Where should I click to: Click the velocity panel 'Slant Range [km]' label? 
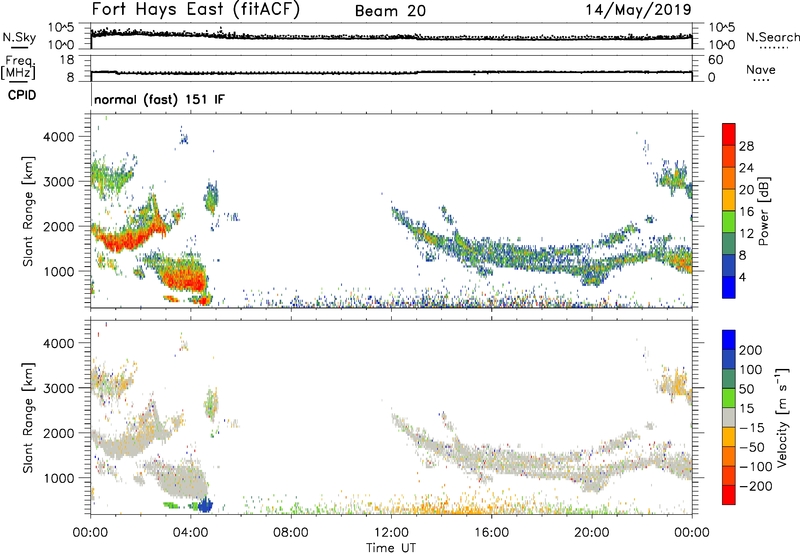tap(28, 418)
